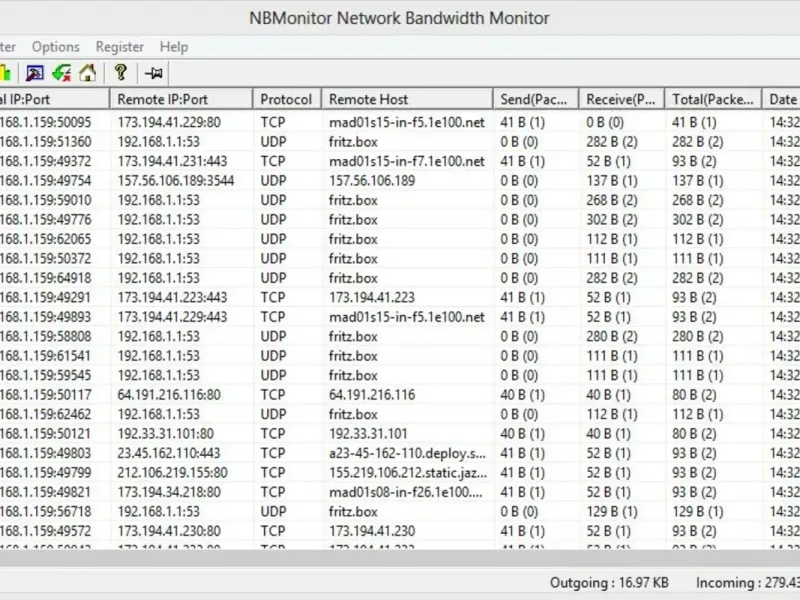The height and width of the screenshot is (600, 800).
Task: Select the row with local port 168.1.159:51360
Action: click(400, 142)
